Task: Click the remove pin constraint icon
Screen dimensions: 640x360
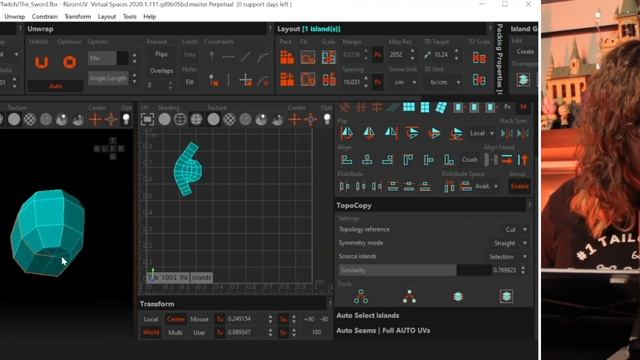Action: coord(213,80)
